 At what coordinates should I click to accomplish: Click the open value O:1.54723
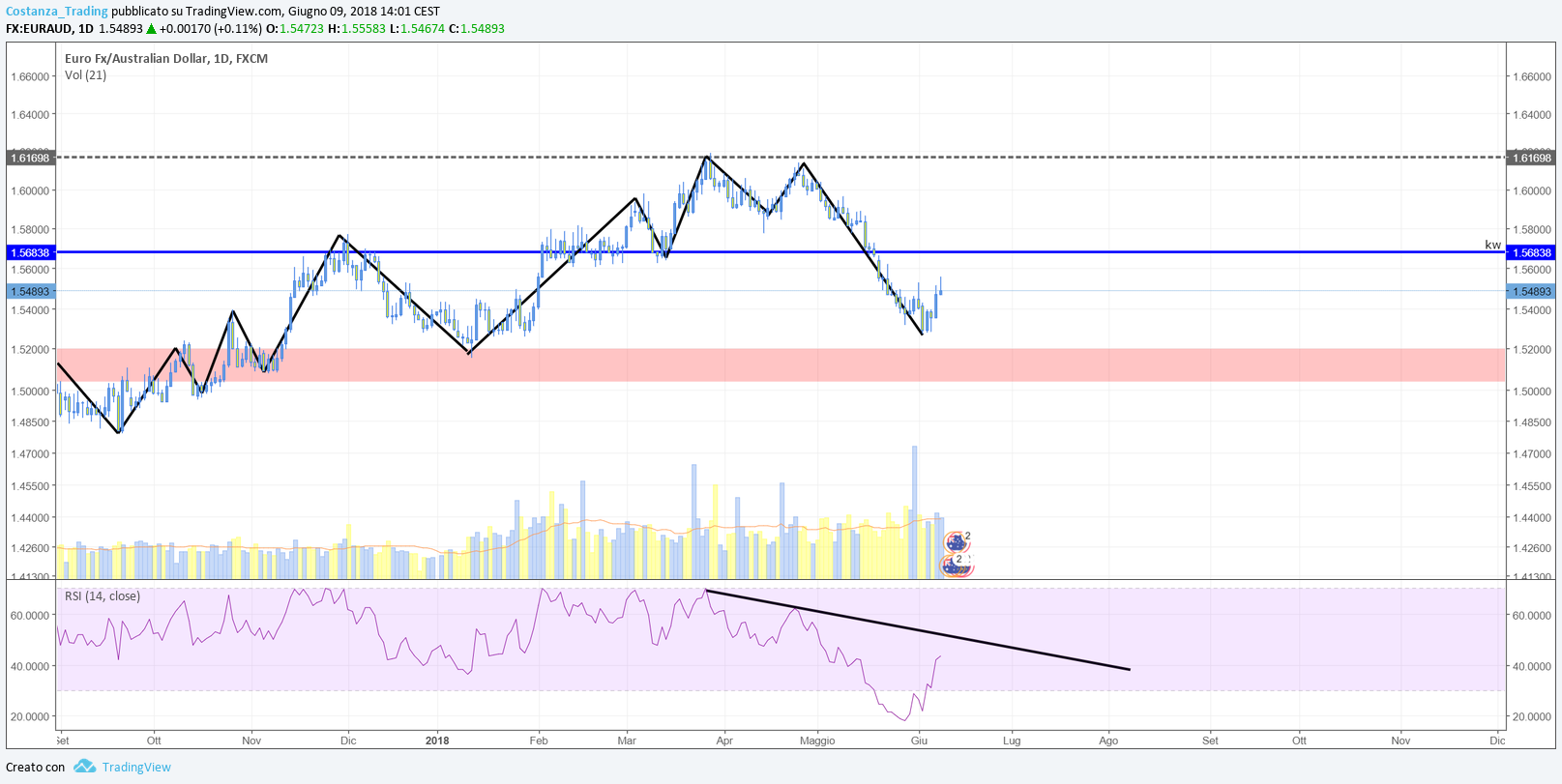[x=295, y=29]
